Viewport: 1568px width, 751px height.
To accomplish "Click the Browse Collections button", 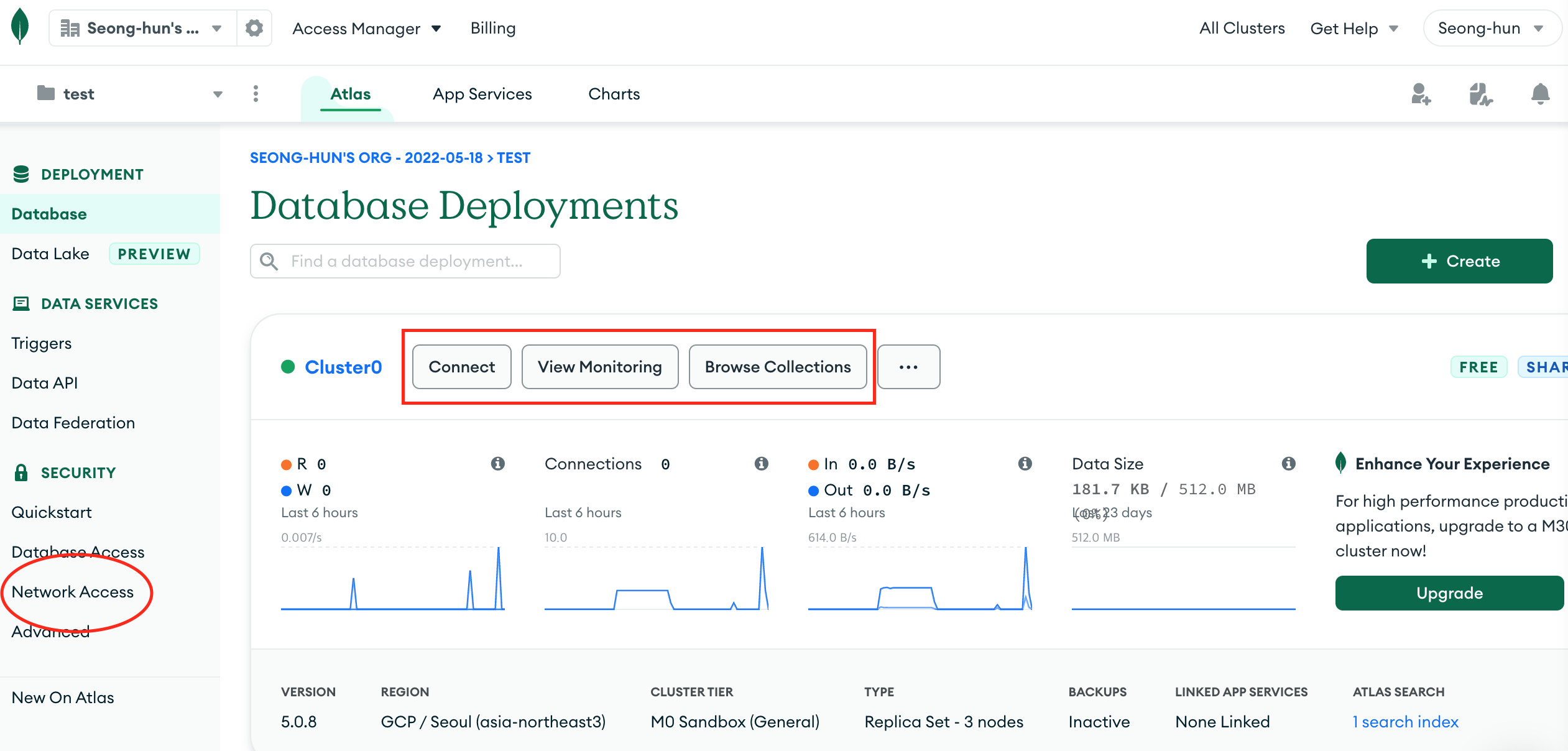I will [777, 367].
